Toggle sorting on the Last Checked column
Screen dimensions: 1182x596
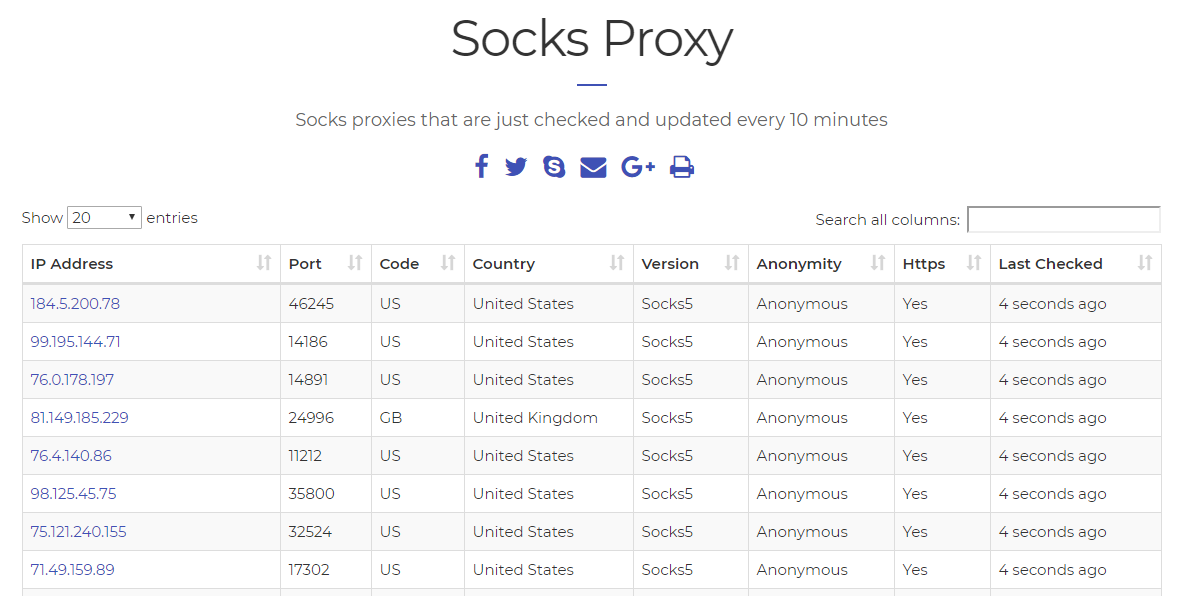(1144, 263)
